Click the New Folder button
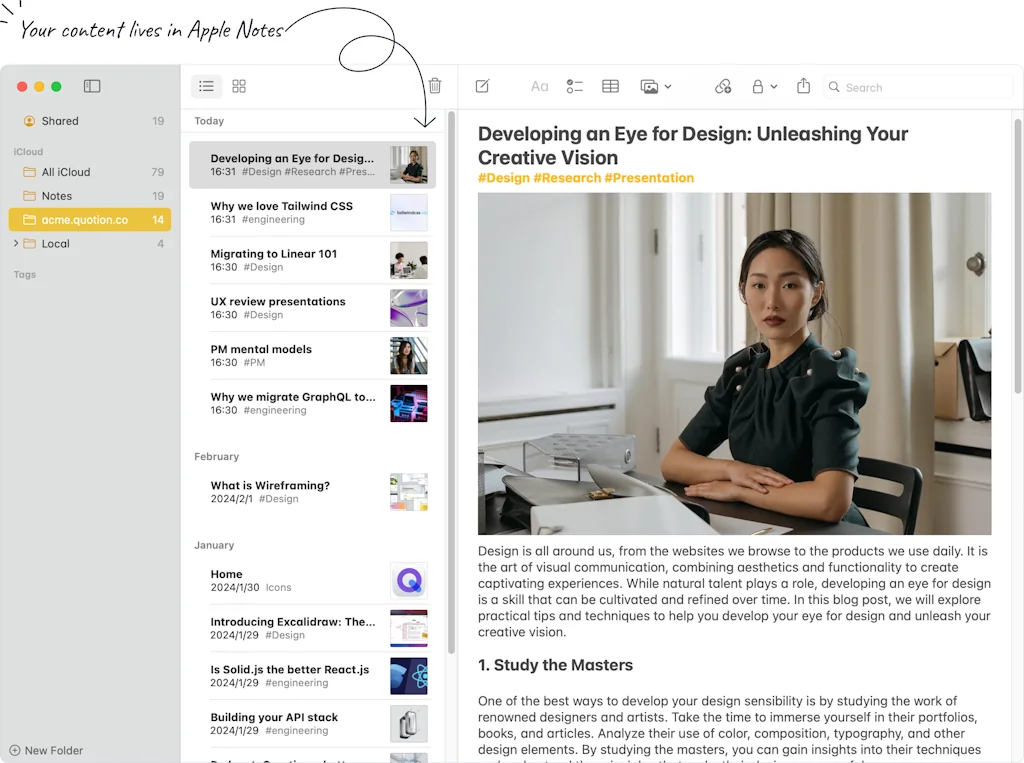1024x763 pixels. pos(46,750)
